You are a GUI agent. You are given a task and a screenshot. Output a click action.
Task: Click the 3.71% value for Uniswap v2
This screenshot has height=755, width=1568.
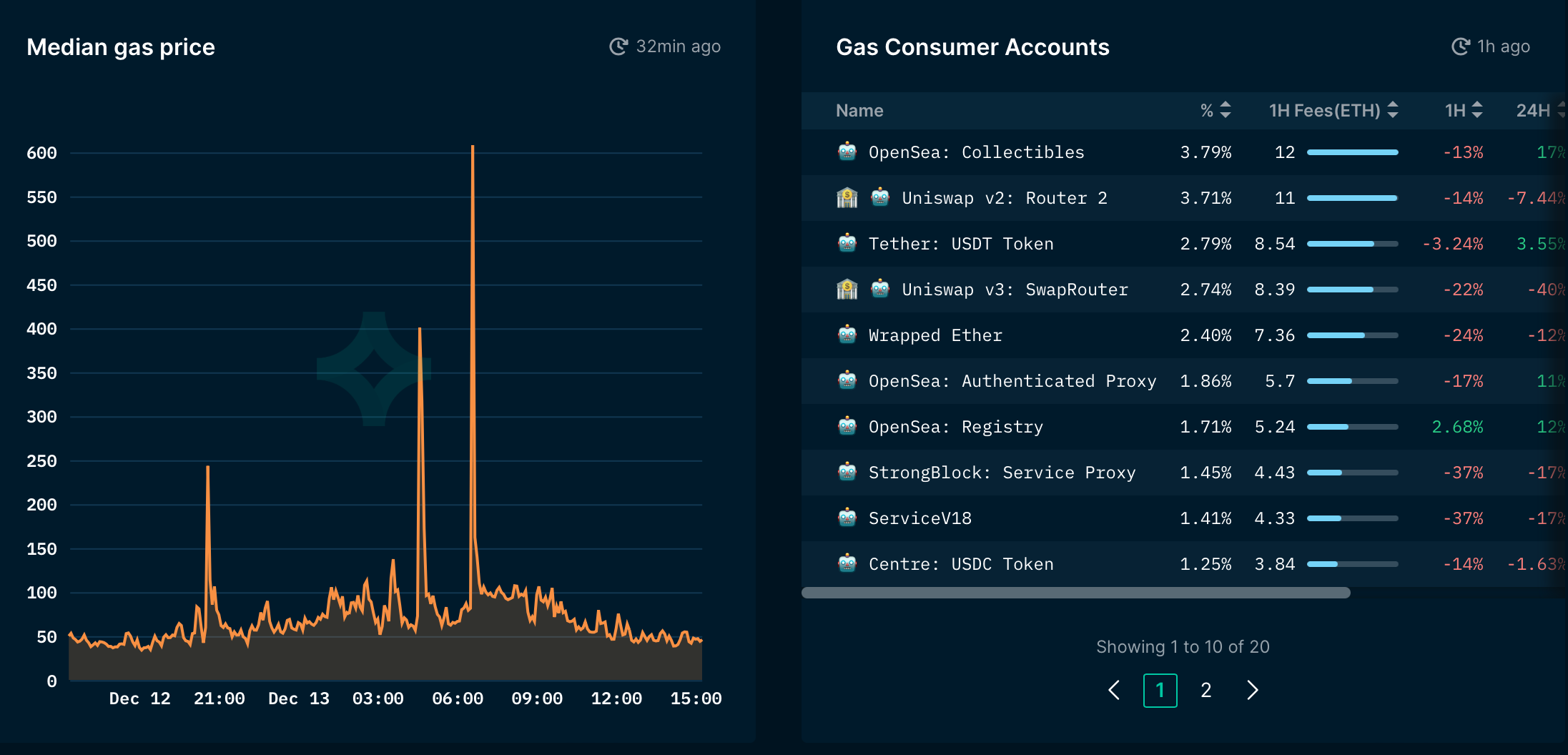pos(1205,198)
